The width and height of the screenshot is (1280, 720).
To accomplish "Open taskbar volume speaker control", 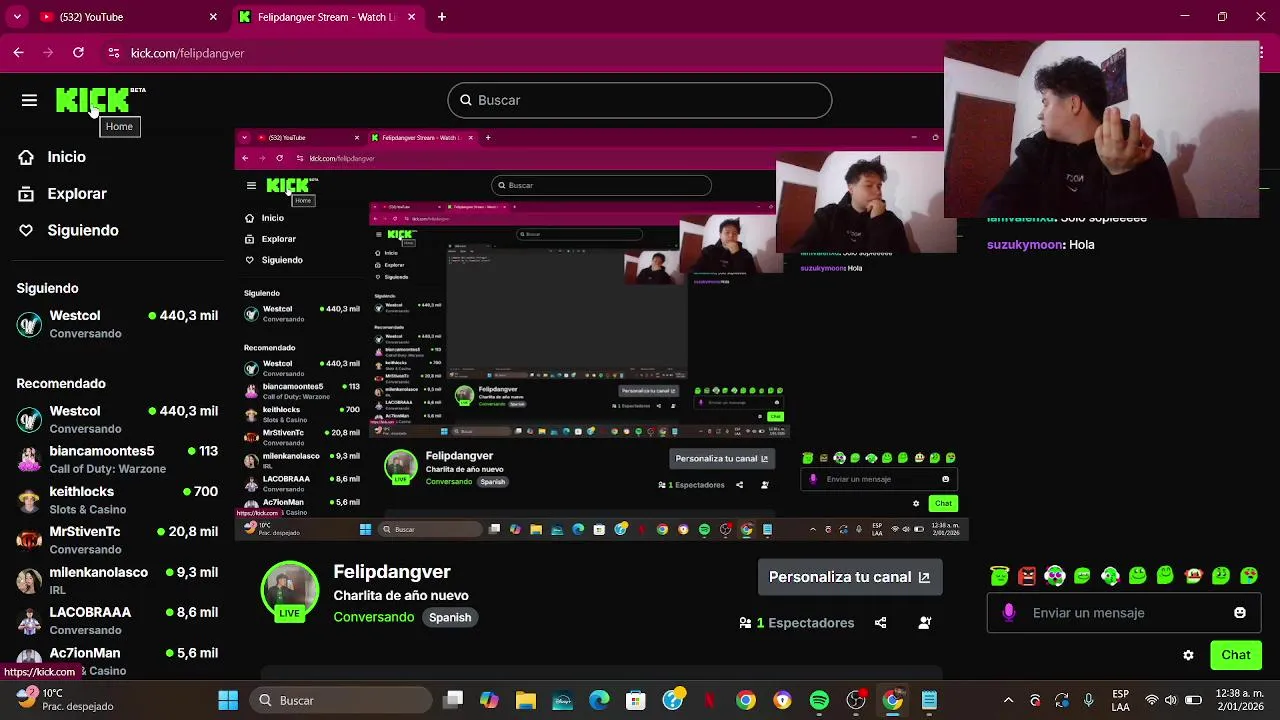I will 1173,700.
